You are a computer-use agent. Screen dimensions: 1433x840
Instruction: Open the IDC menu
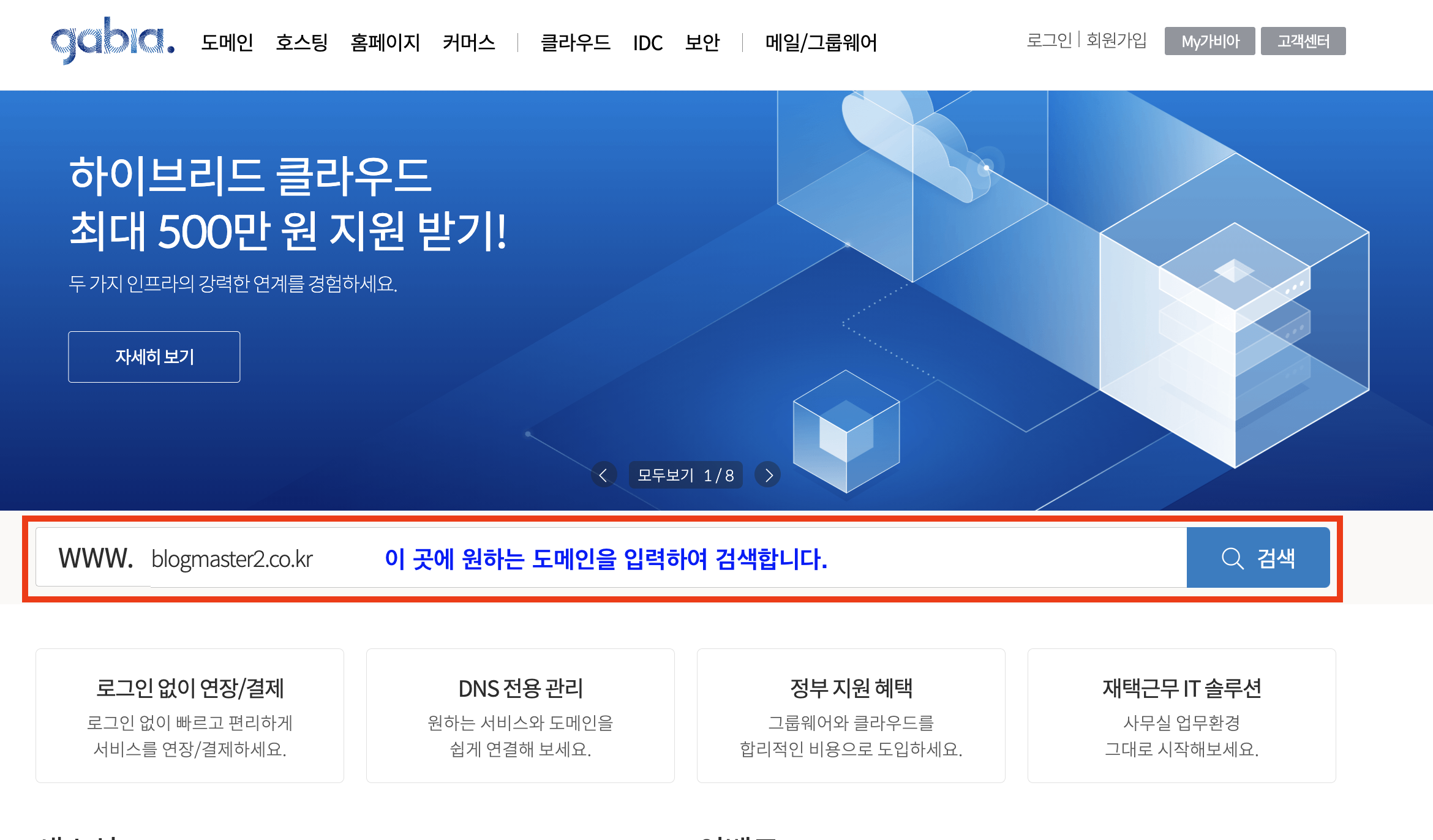point(647,43)
